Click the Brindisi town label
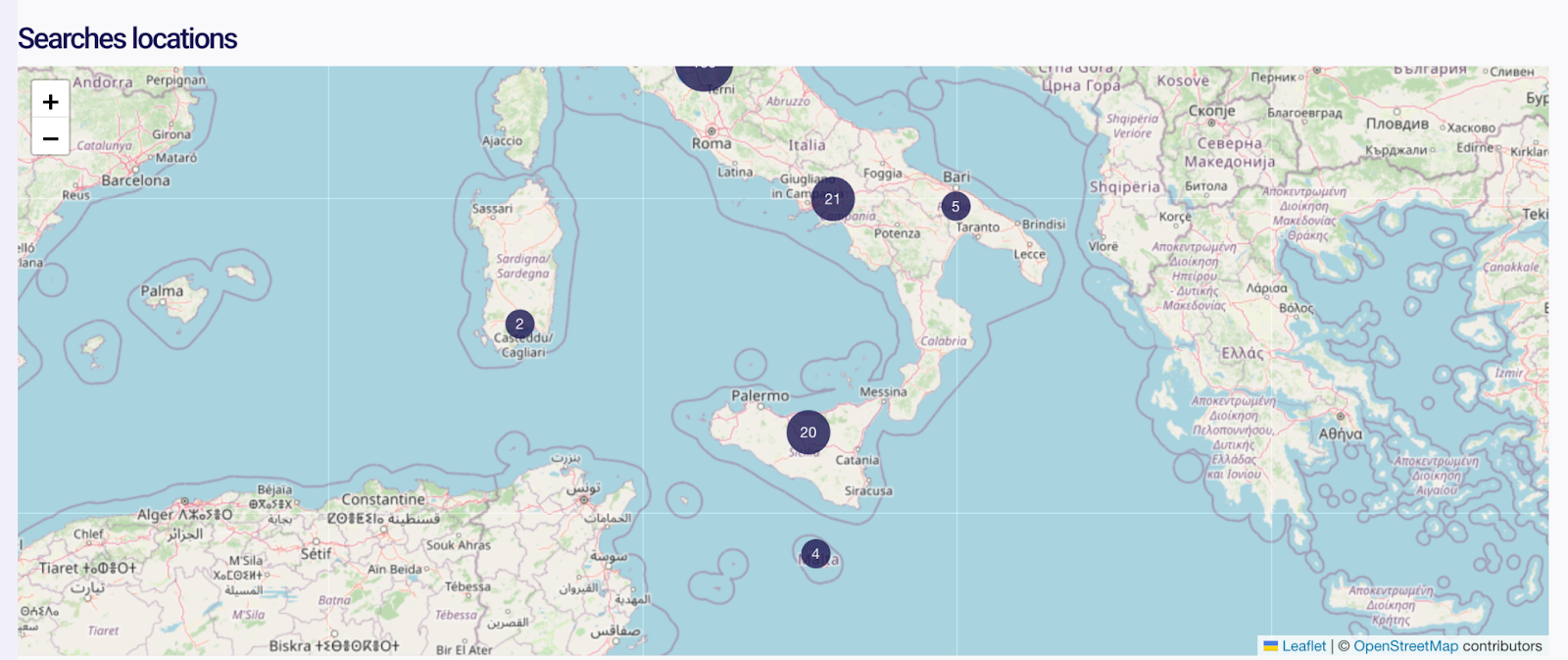The image size is (1568, 660). click(1043, 225)
